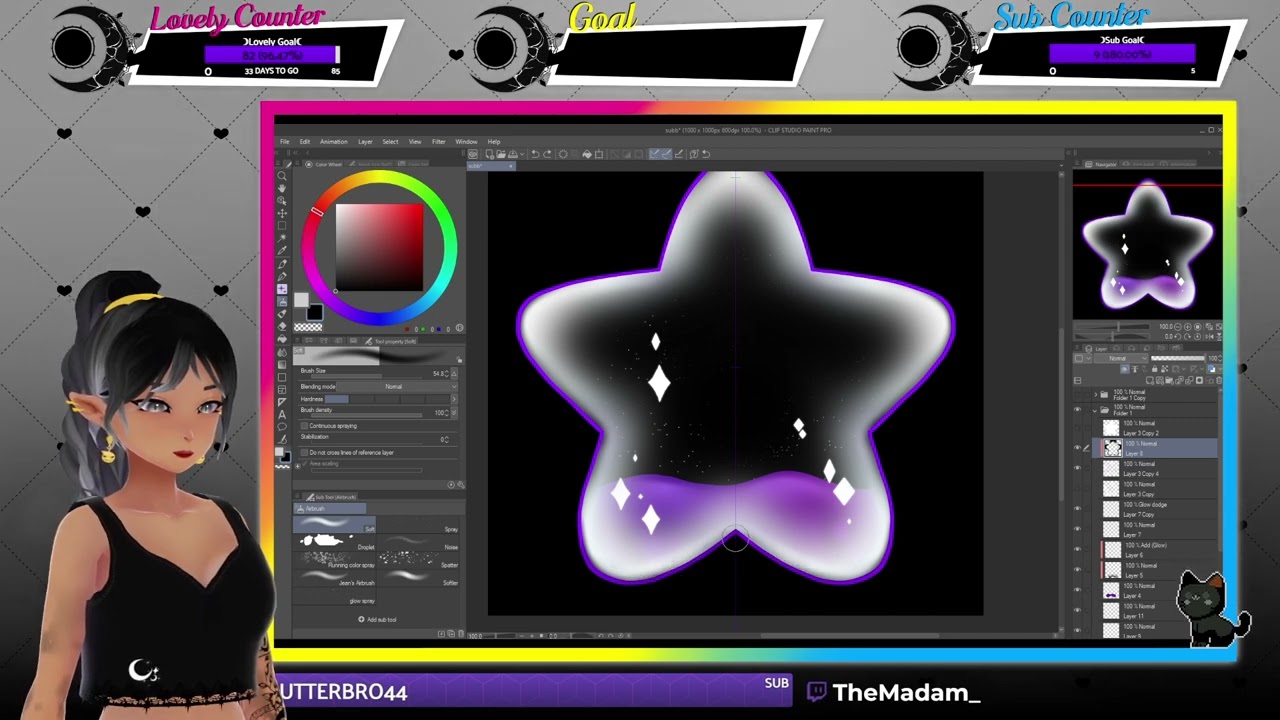Select the Spatter sub tool

pos(418,560)
